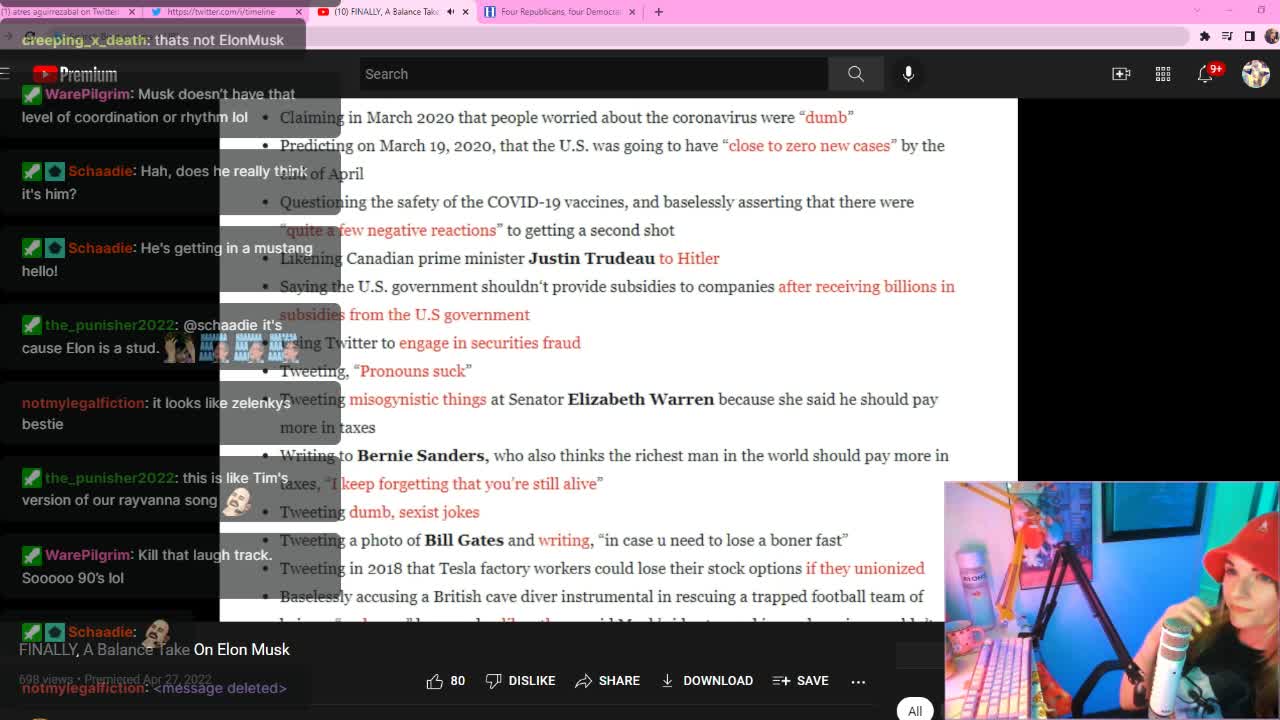The height and width of the screenshot is (720, 1280).
Task: Open the Chrome profile avatar
Action: coord(1271,36)
